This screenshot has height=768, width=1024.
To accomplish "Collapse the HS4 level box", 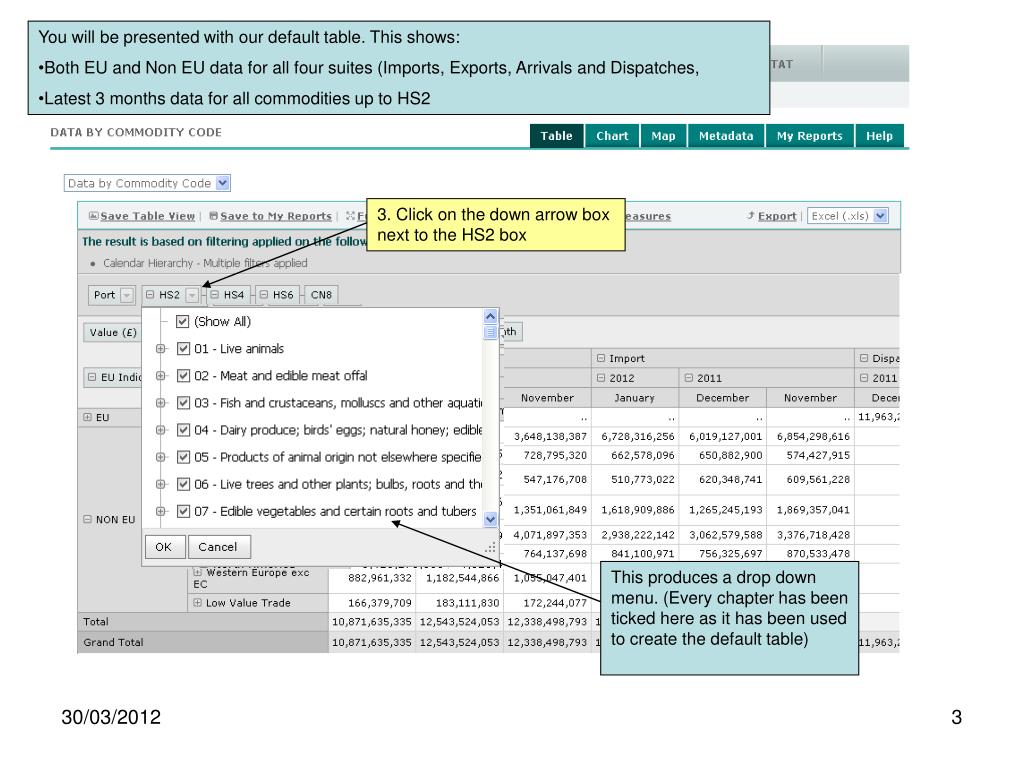I will coord(215,295).
